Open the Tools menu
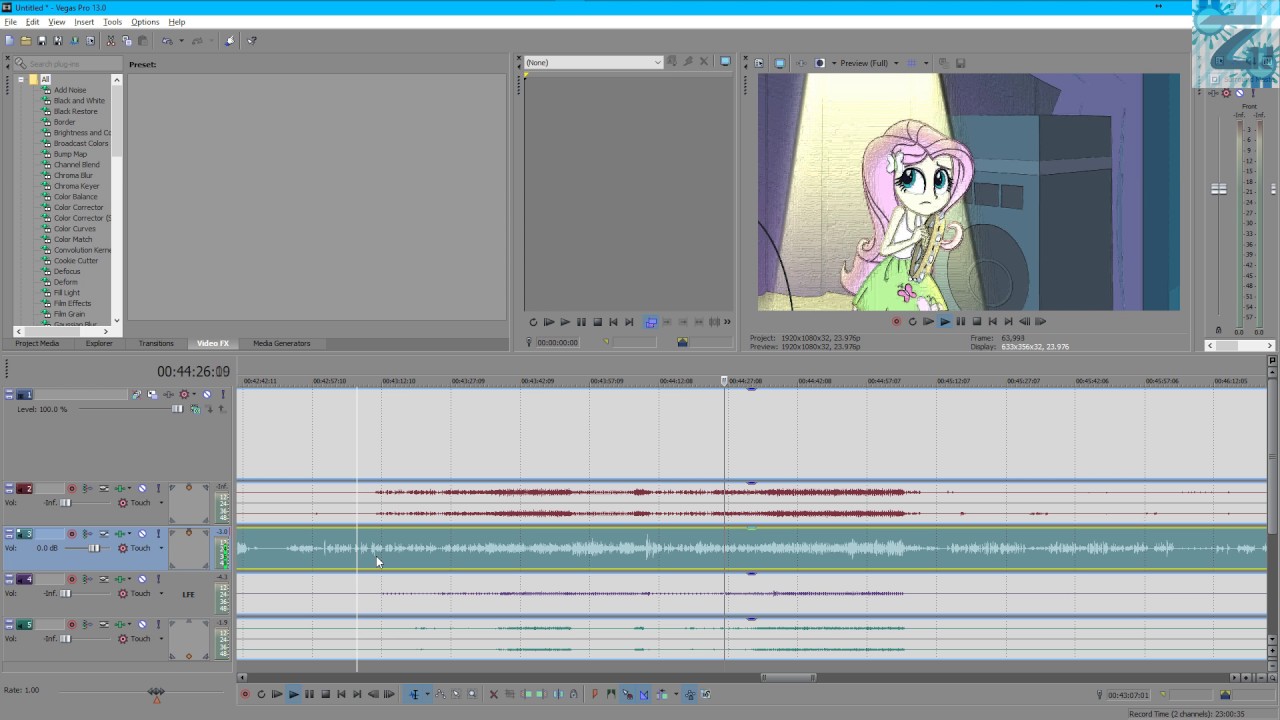The image size is (1280, 720). pos(112,22)
